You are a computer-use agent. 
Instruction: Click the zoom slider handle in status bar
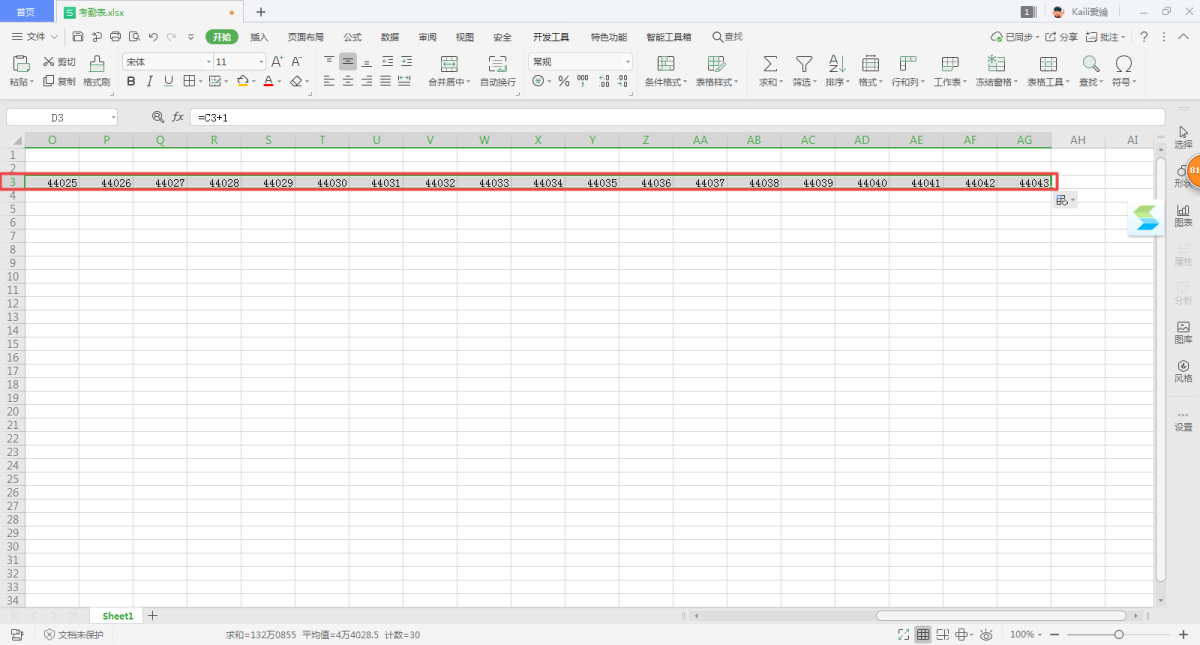[1119, 635]
